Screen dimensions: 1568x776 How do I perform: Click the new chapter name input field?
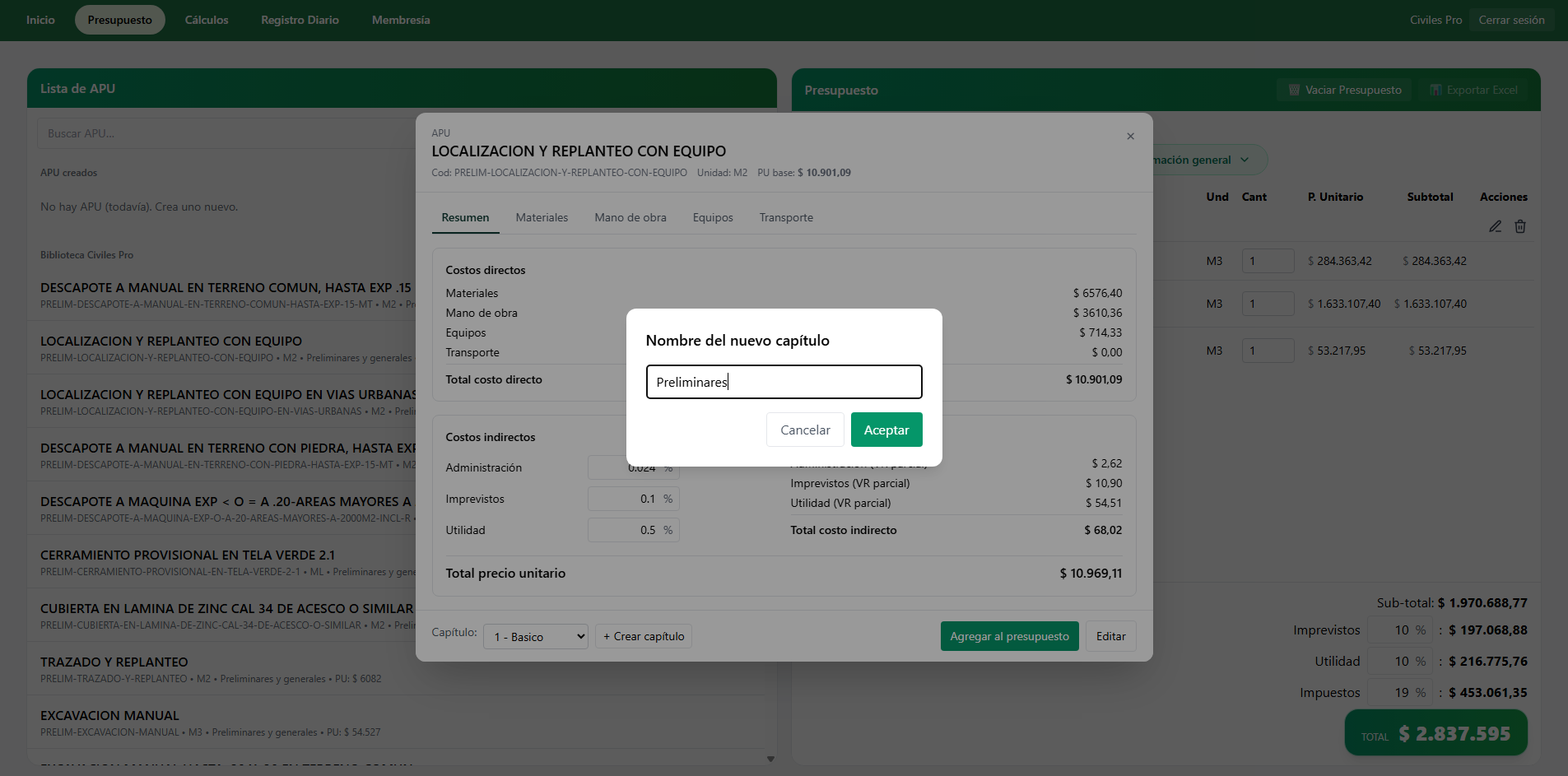click(x=784, y=382)
